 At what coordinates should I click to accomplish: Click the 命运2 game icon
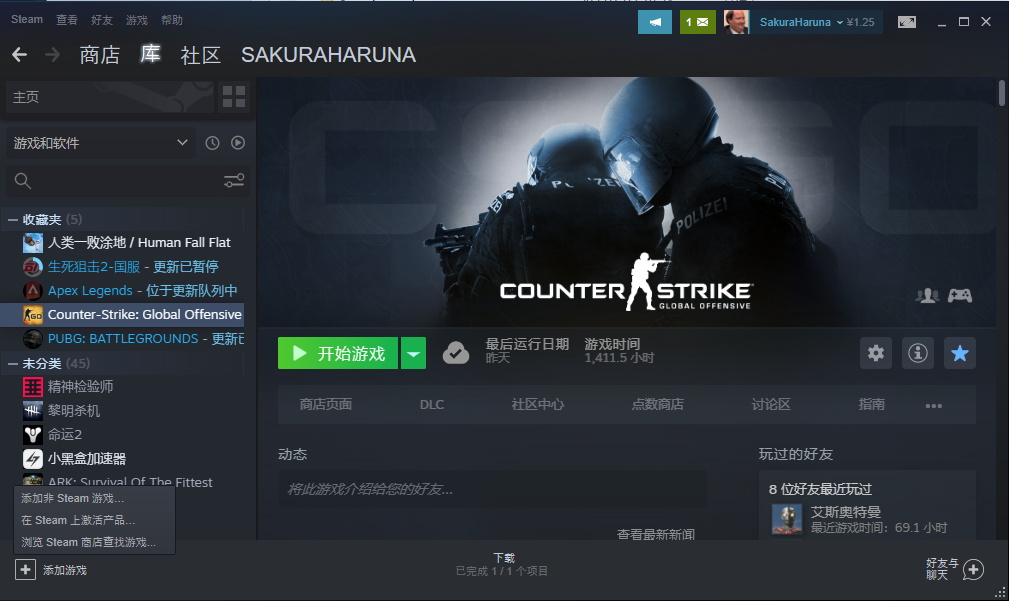[x=33, y=435]
